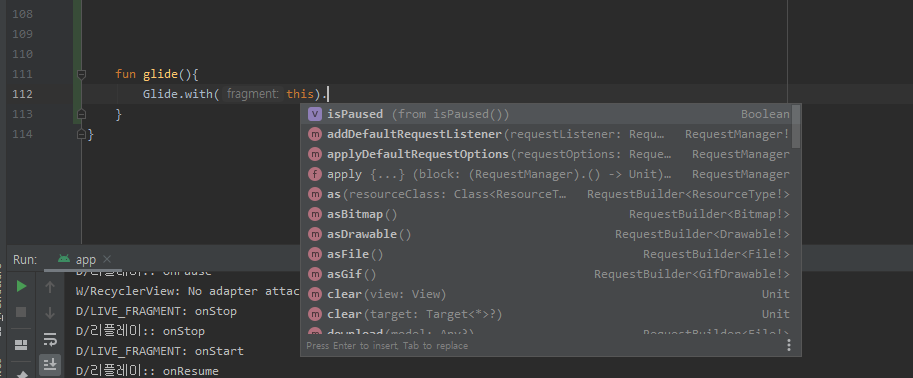Place cursor on 'glide' function name
The width and height of the screenshot is (913, 378).
[161, 74]
